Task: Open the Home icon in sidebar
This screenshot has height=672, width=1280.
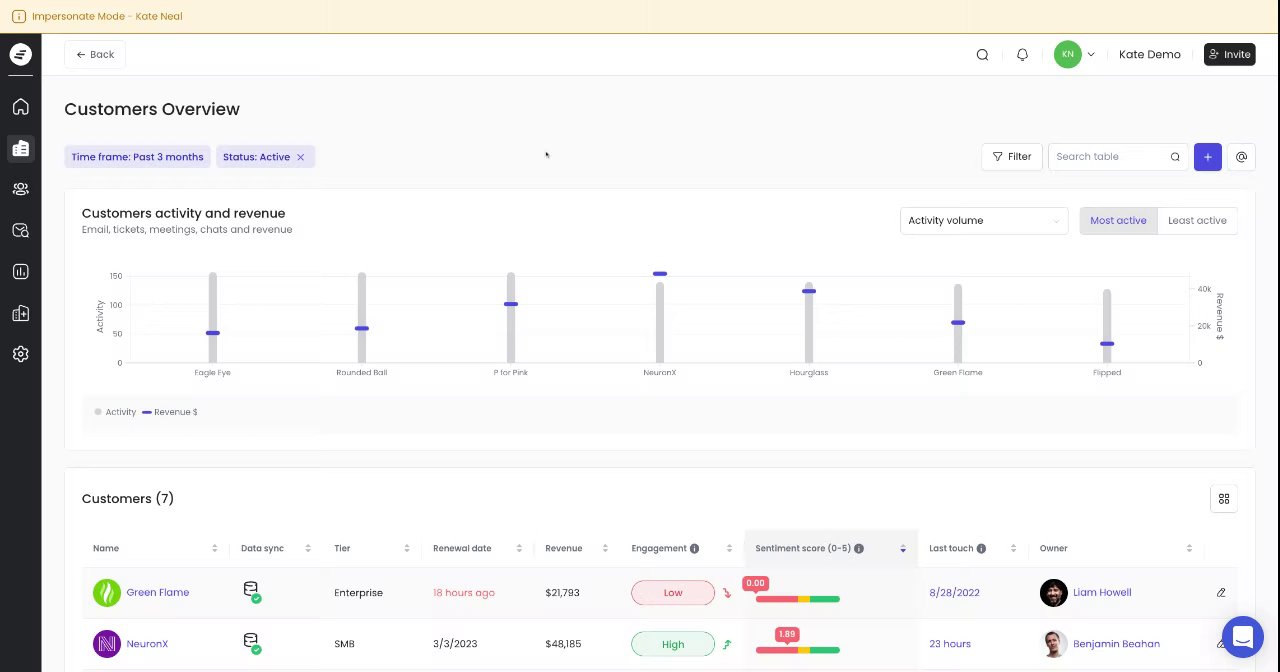Action: [20, 107]
